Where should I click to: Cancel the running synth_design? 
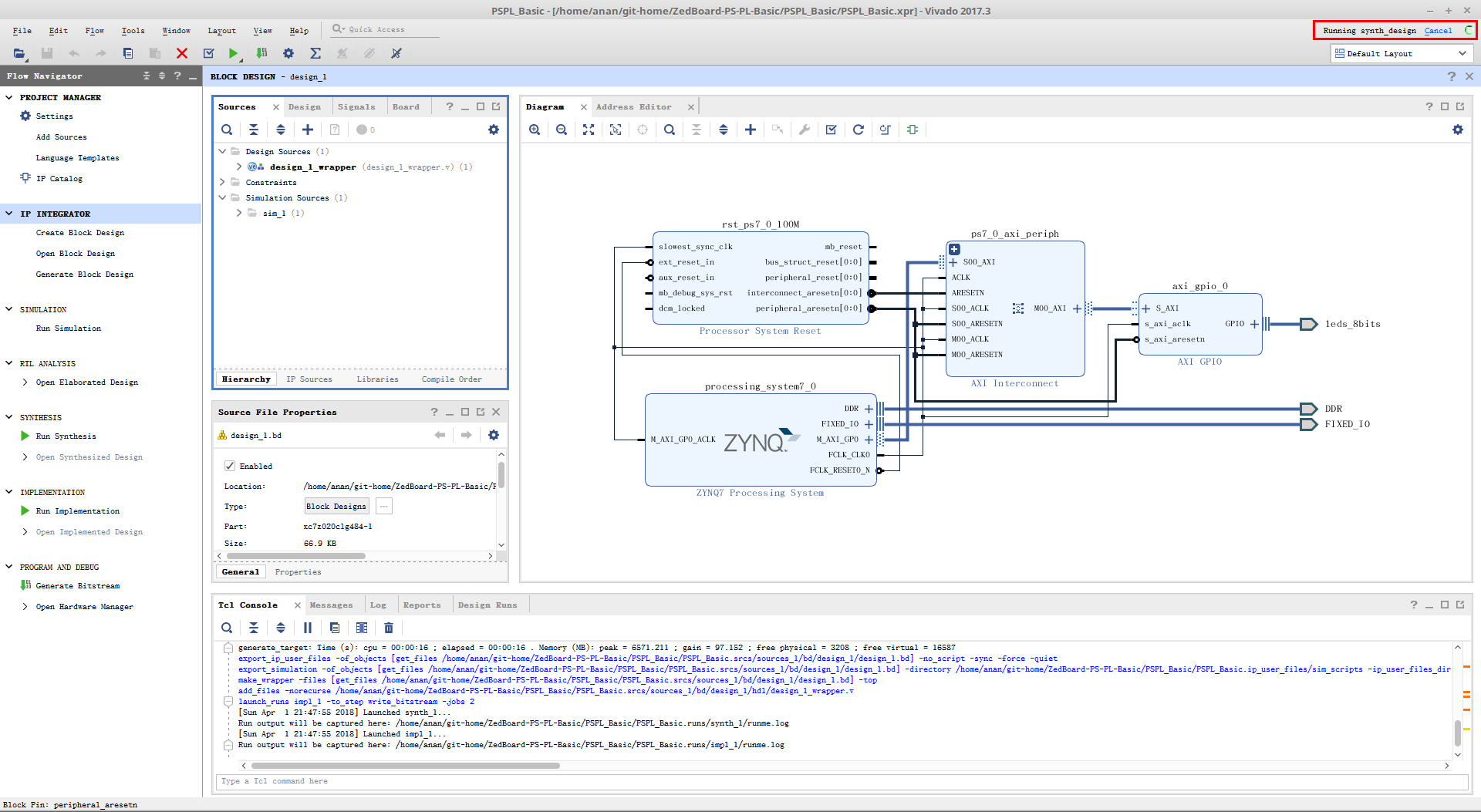coord(1438,31)
